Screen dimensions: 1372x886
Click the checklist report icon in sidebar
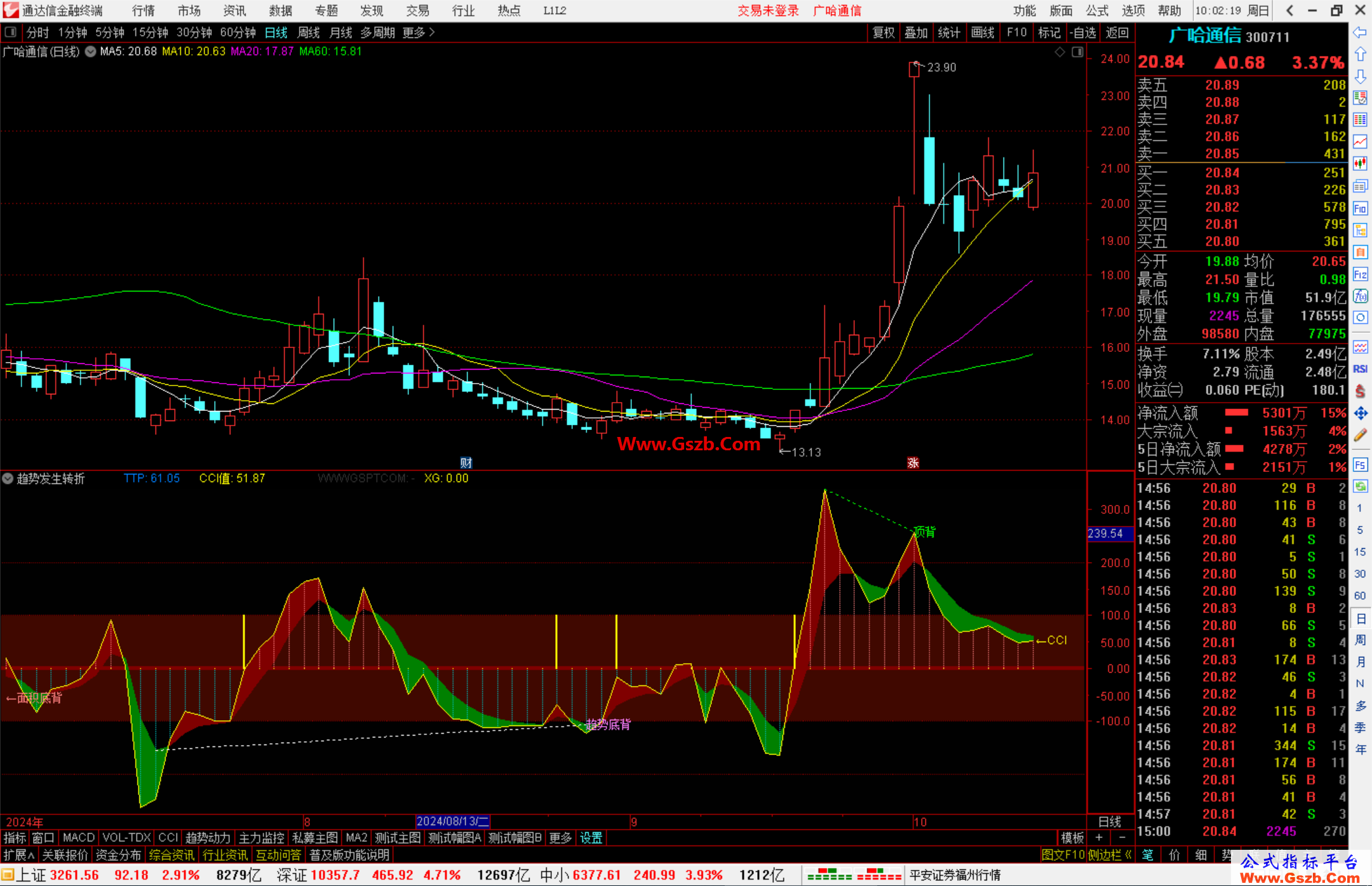(1360, 98)
